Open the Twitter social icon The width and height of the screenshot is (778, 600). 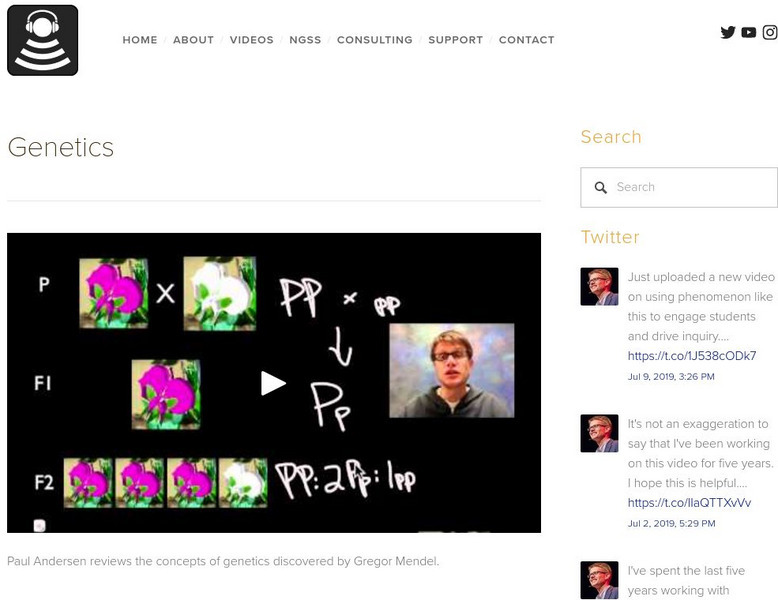click(x=728, y=32)
